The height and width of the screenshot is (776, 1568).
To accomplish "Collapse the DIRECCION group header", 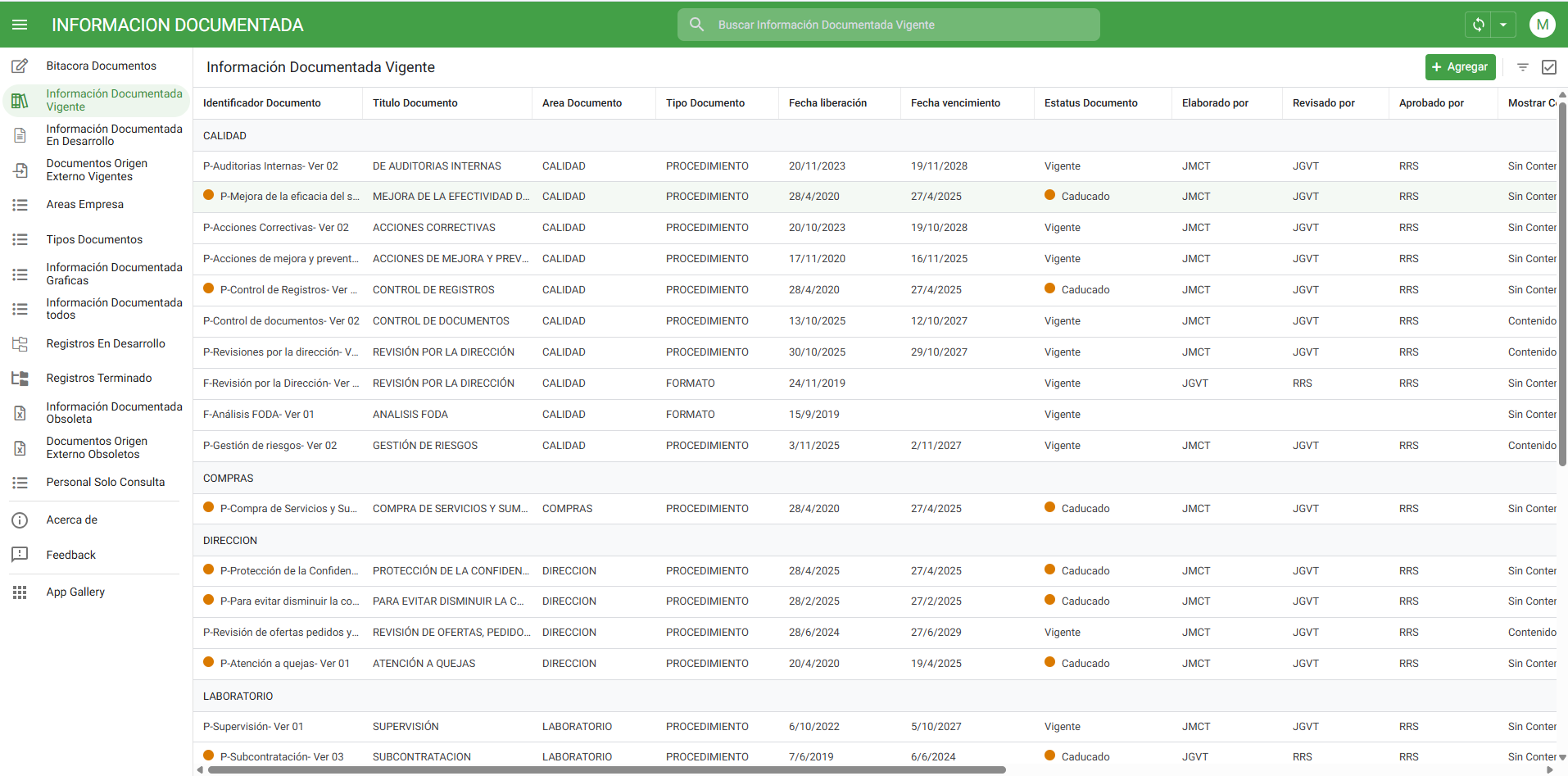I will click(x=230, y=540).
